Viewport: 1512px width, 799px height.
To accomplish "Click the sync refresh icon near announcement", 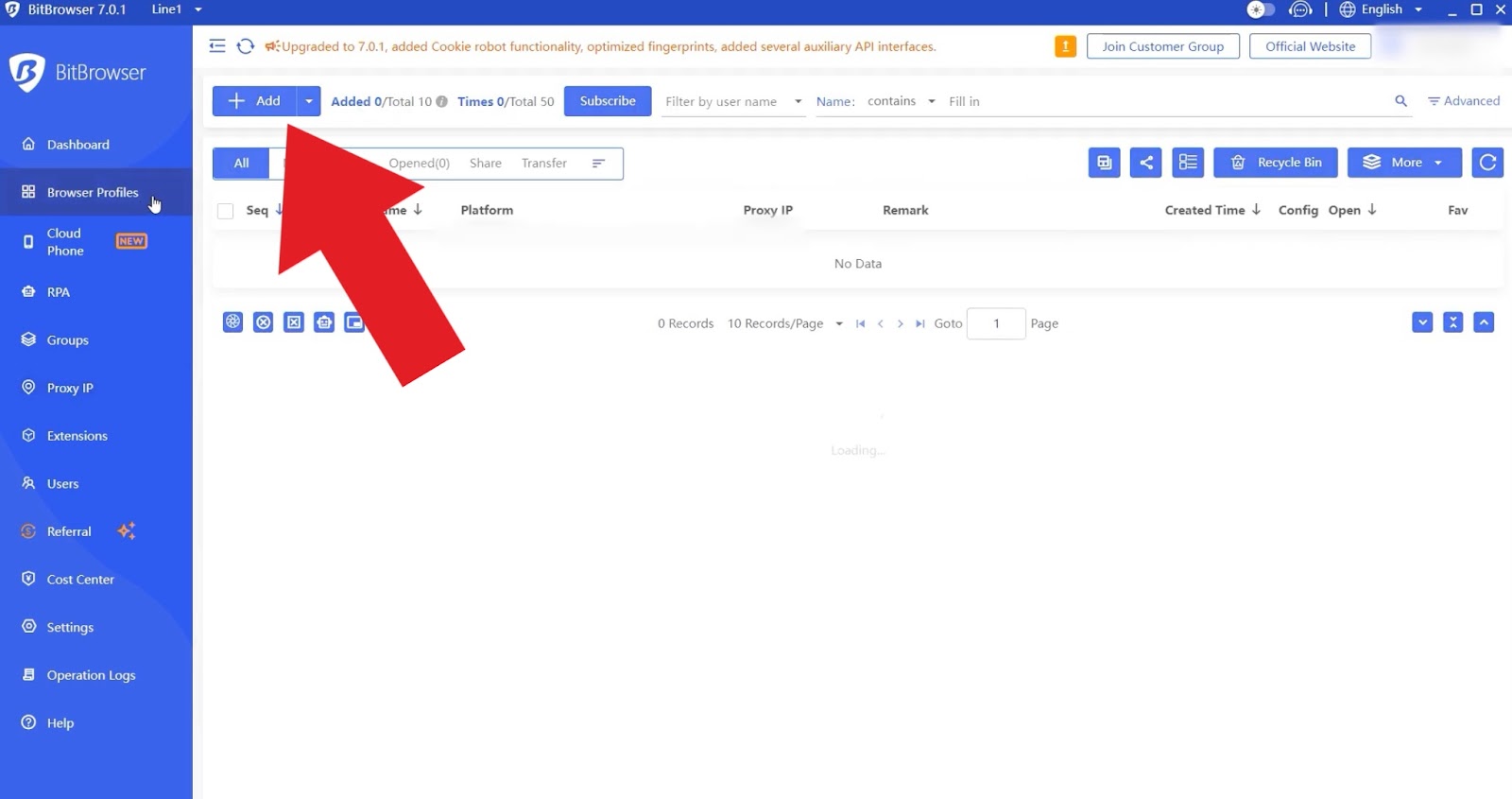I will [246, 46].
